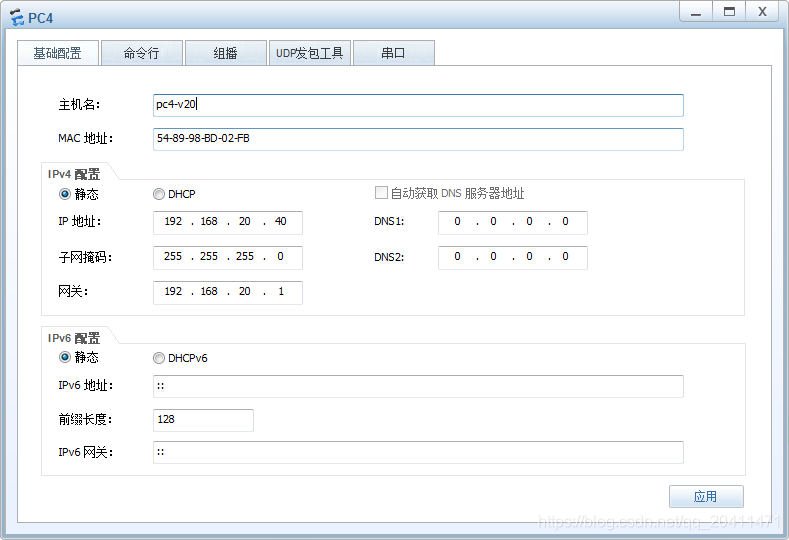
Task: Click the MAC 地址 input field
Action: (418, 139)
